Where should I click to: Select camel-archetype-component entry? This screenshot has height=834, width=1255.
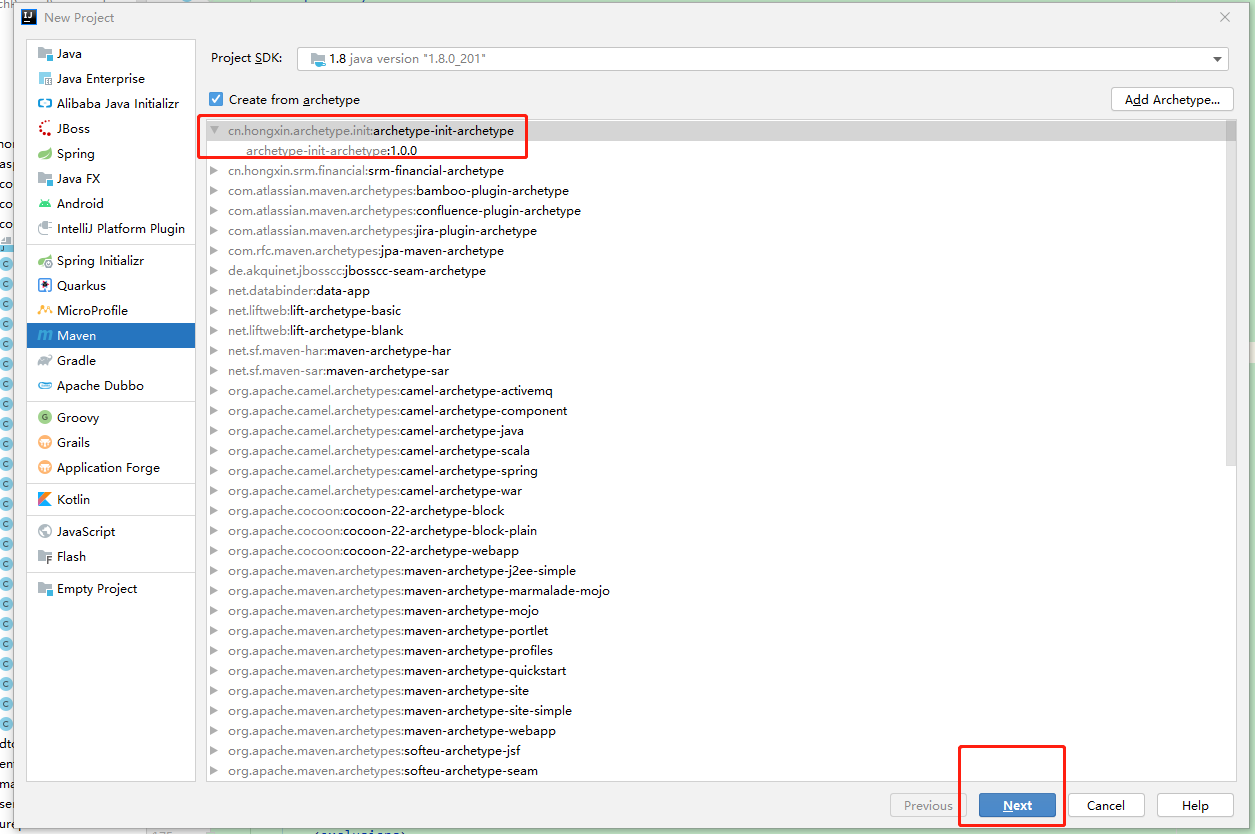(397, 411)
